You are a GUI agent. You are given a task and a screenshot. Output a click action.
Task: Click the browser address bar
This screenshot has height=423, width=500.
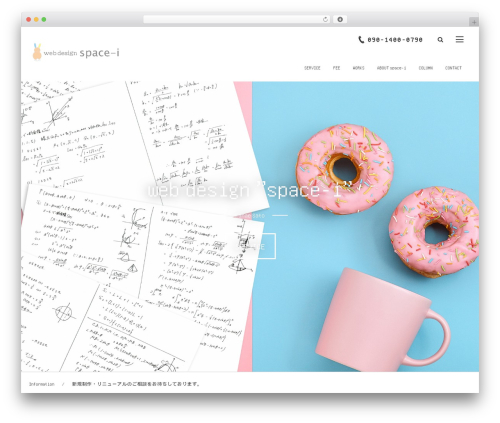(x=236, y=20)
